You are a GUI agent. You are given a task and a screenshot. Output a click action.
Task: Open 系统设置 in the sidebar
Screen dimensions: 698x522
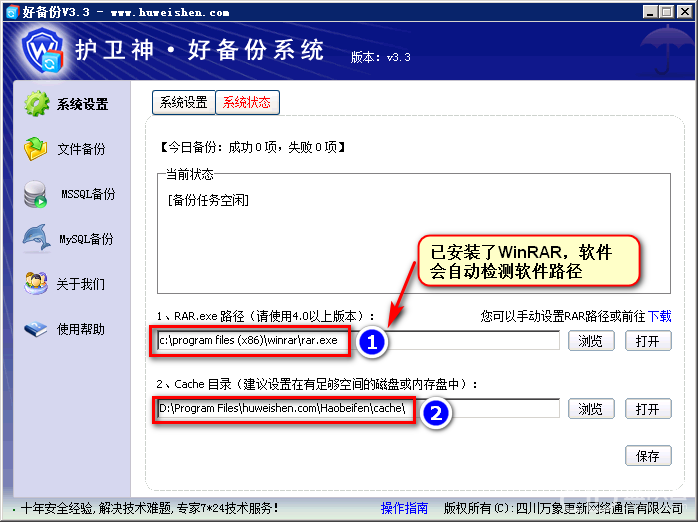click(82, 104)
